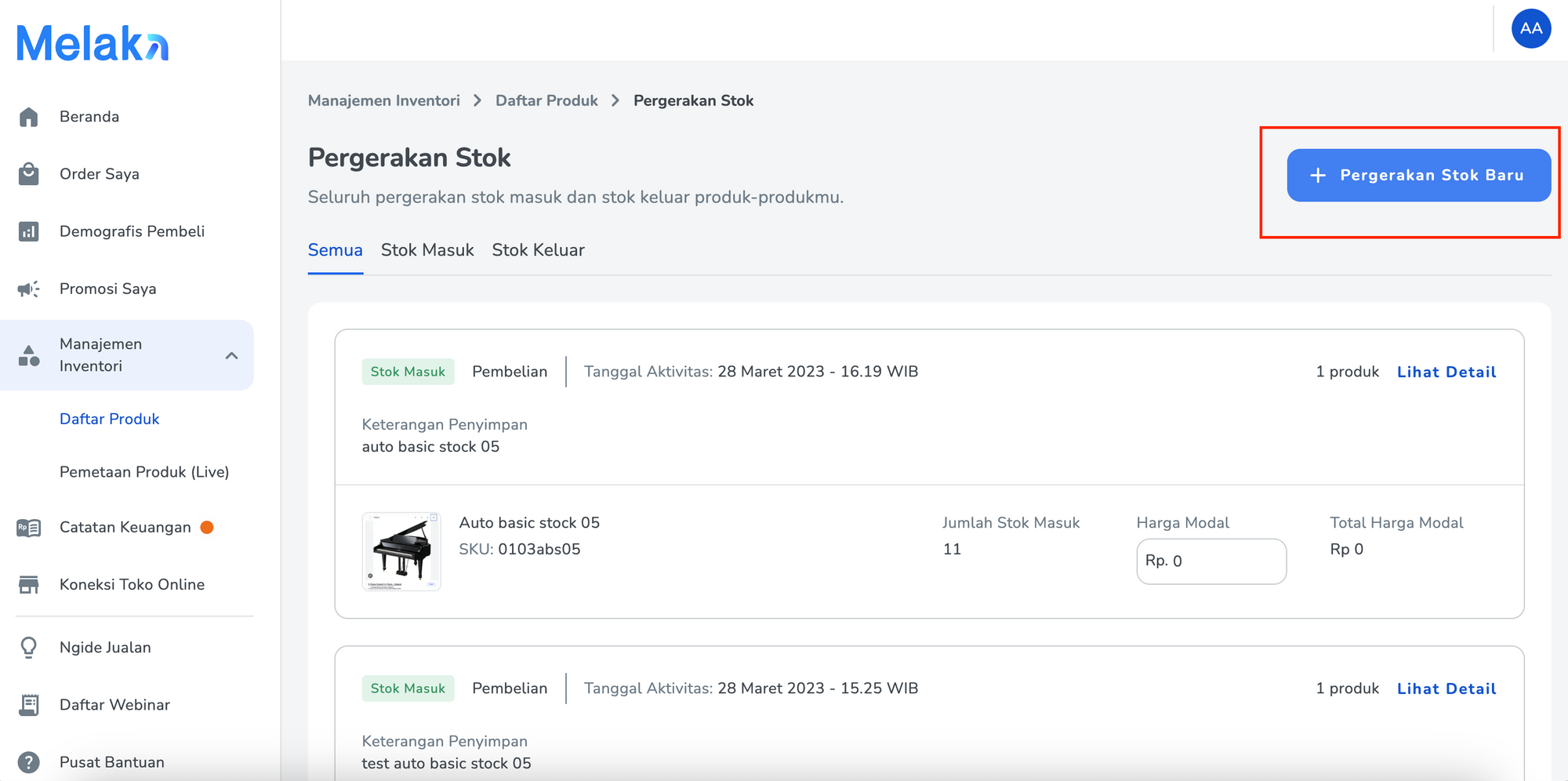The width and height of the screenshot is (1568, 781).
Task: Click the Daftar Webinar notes icon
Action: (29, 705)
